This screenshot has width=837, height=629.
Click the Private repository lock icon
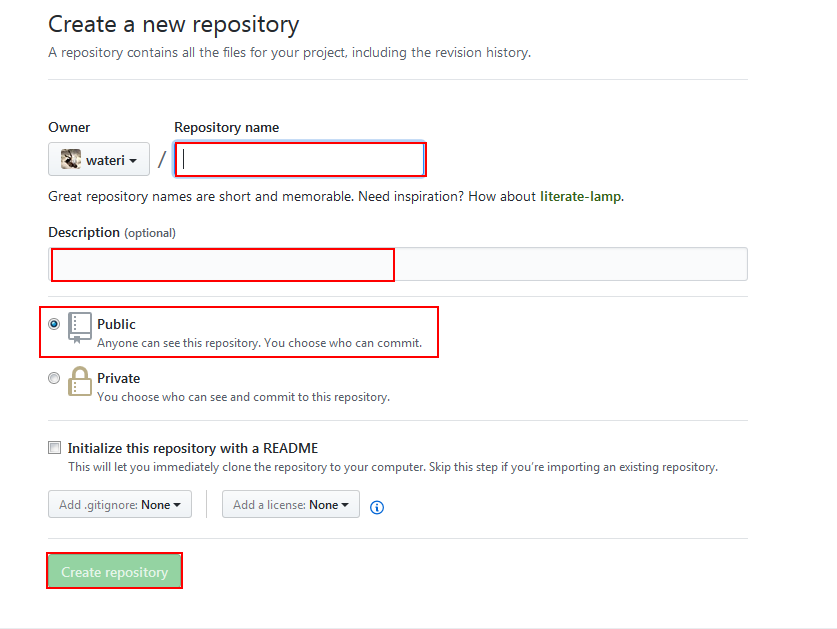point(80,381)
